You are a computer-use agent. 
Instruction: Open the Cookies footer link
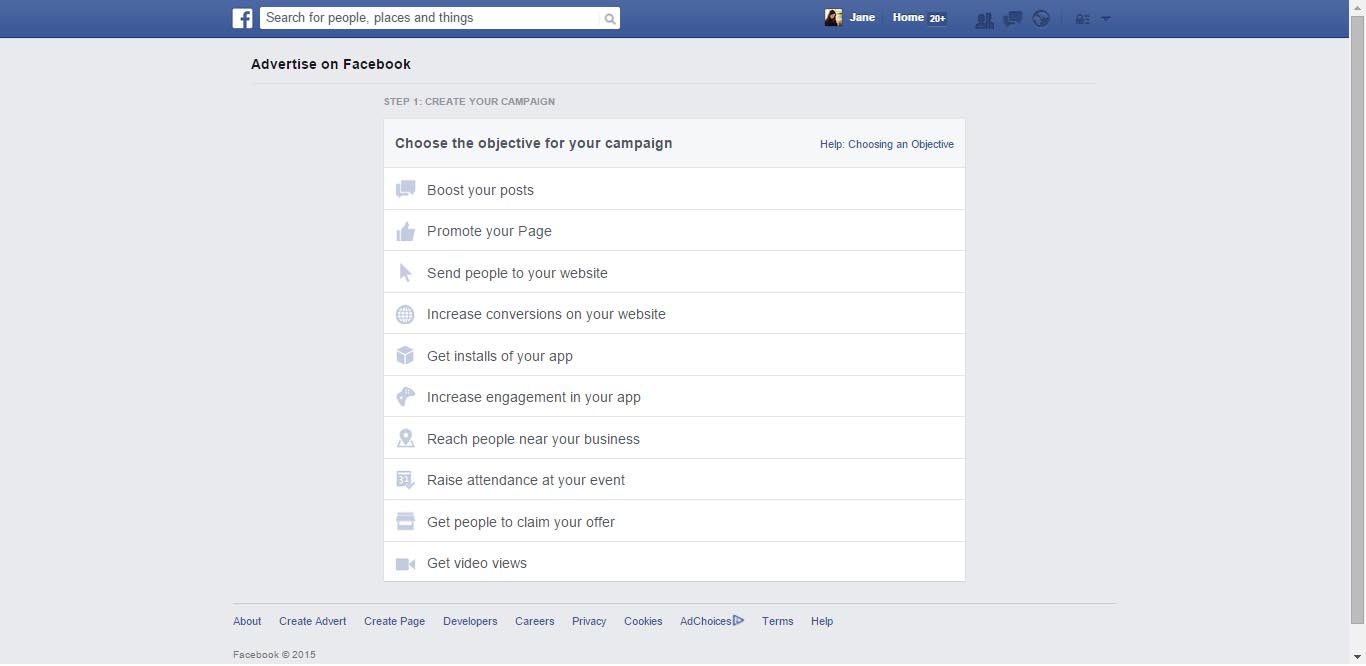click(x=643, y=621)
